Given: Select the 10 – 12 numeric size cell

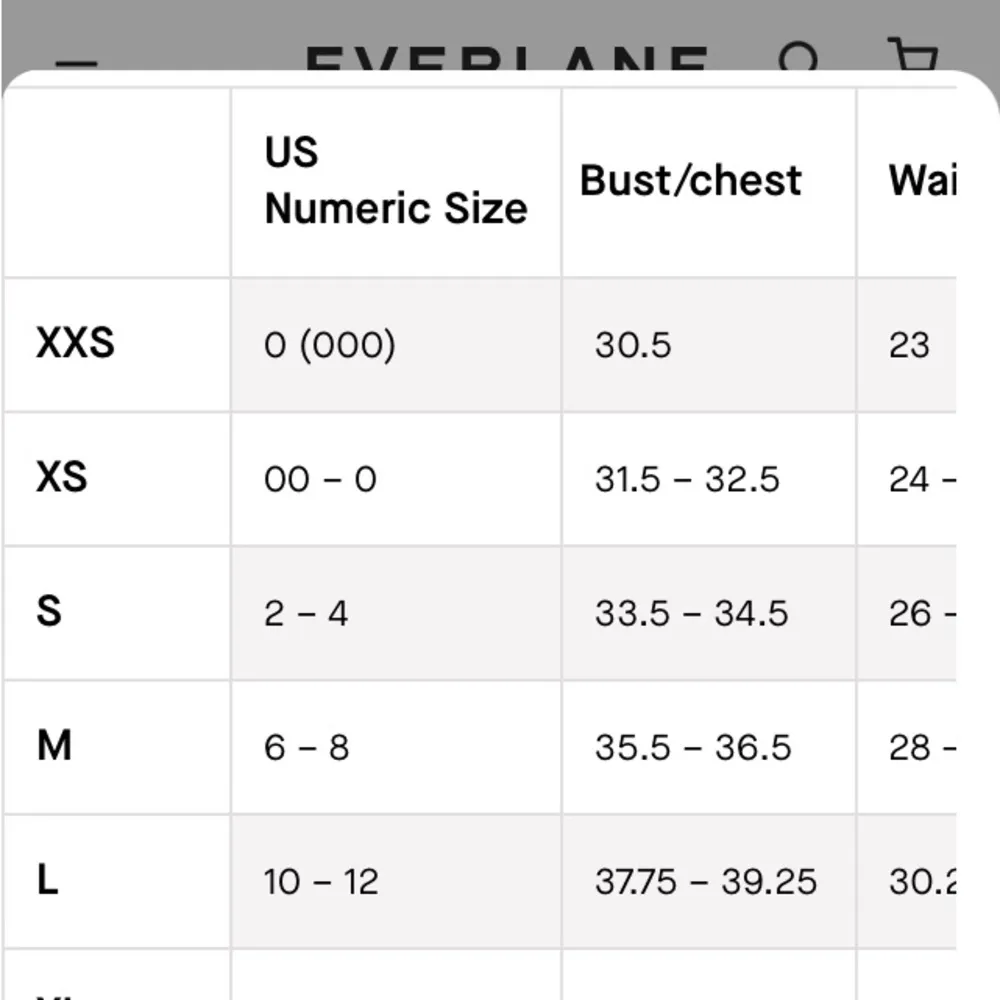Looking at the screenshot, I should [x=321, y=881].
